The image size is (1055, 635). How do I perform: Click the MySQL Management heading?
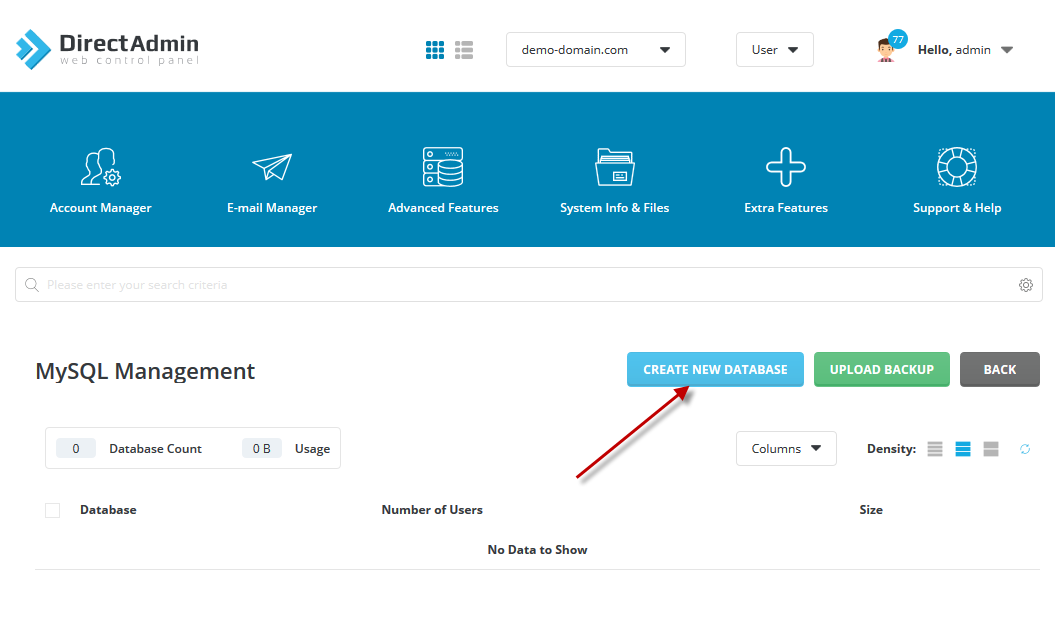click(145, 371)
